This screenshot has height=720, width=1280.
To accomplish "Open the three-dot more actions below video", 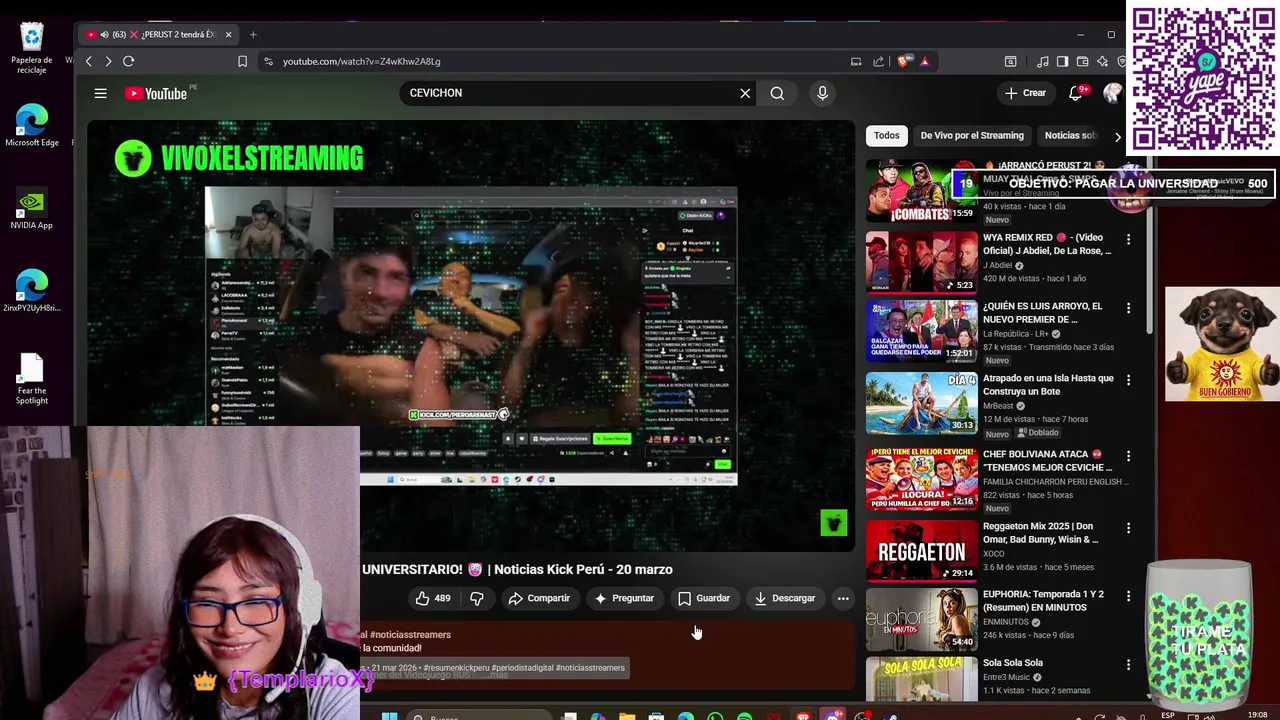I will 843,598.
